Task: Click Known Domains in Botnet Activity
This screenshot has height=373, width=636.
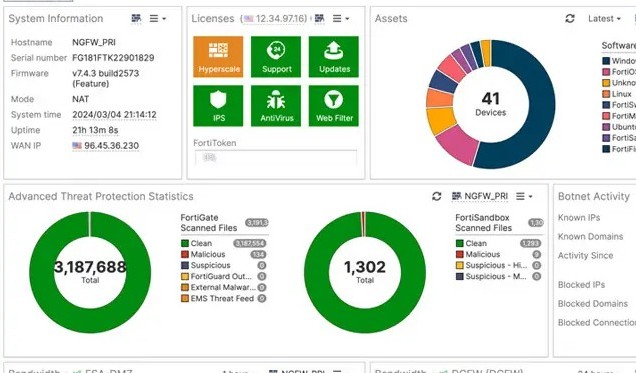Action: pyautogui.click(x=590, y=236)
